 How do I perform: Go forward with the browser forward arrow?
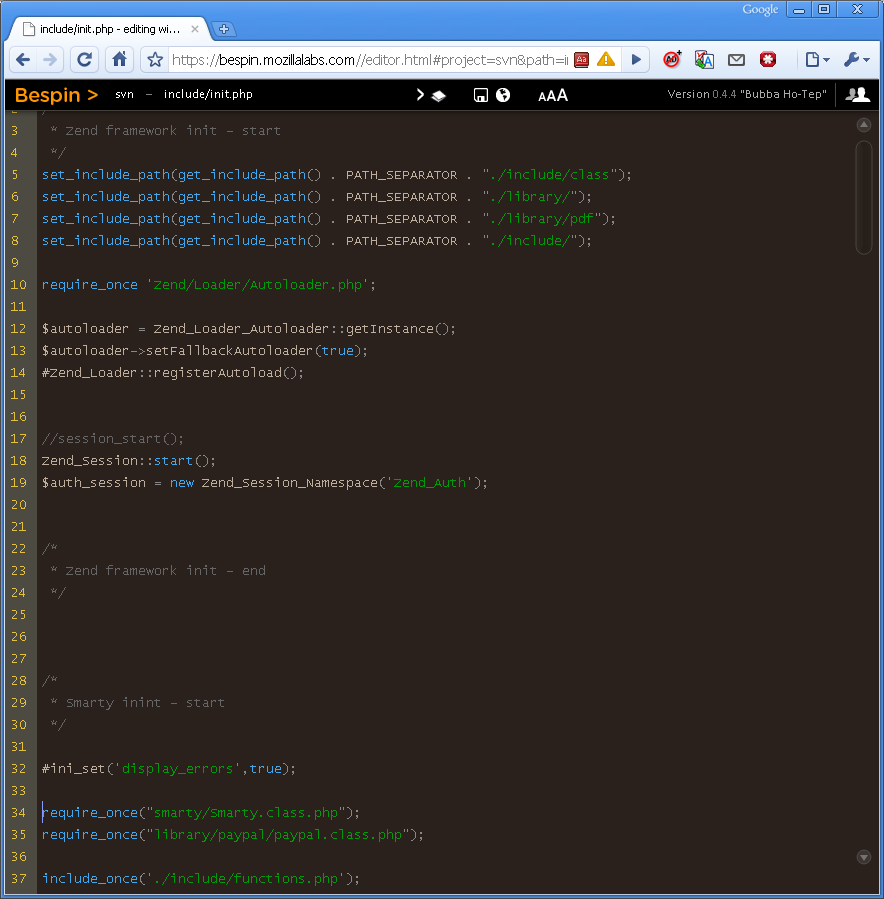coord(50,60)
